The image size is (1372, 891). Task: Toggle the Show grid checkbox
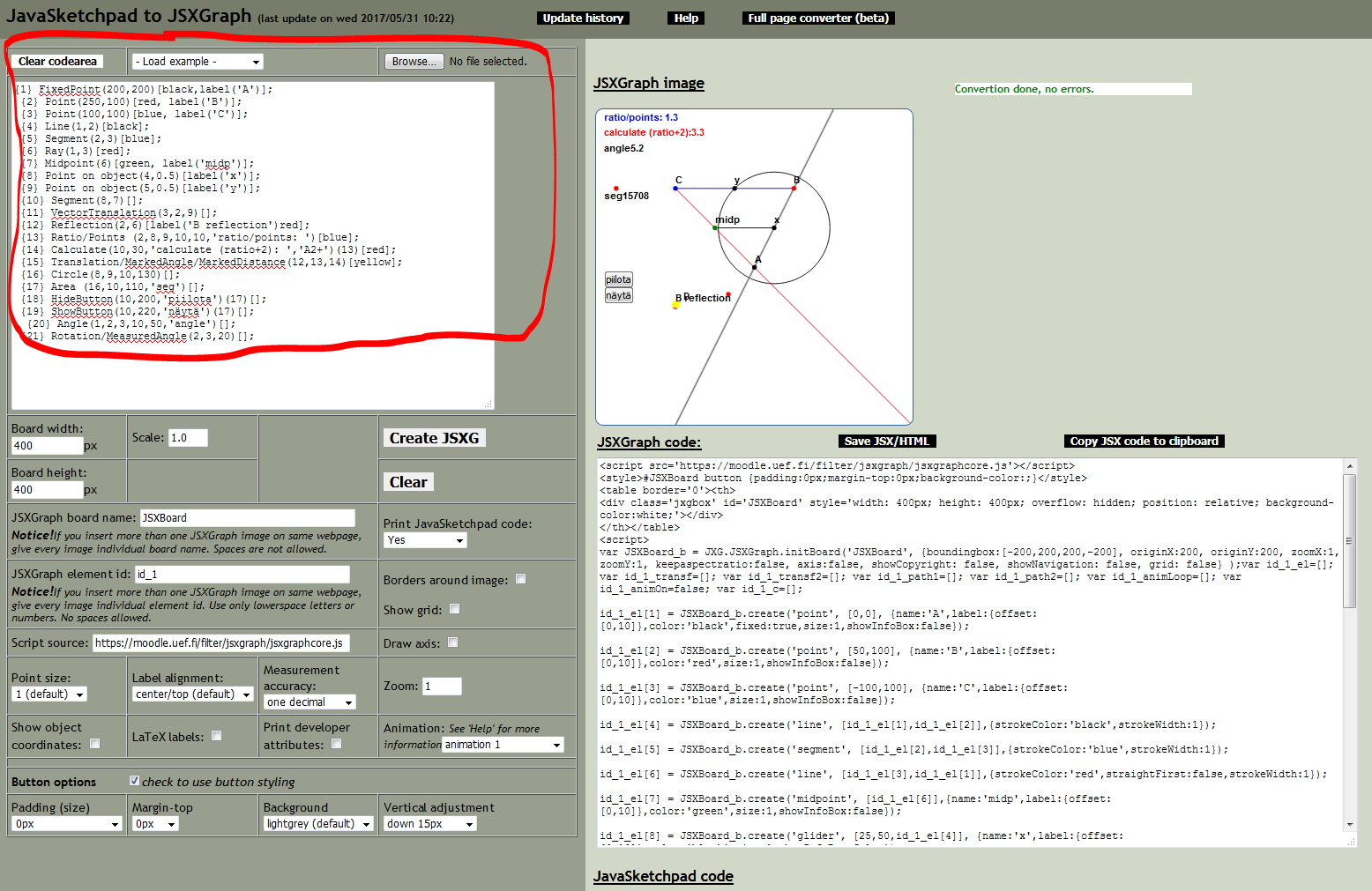[454, 609]
